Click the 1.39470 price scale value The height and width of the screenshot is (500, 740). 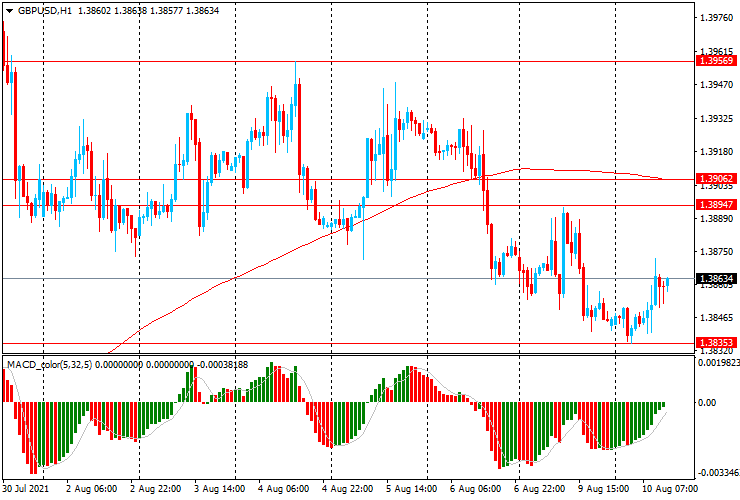[x=716, y=85]
